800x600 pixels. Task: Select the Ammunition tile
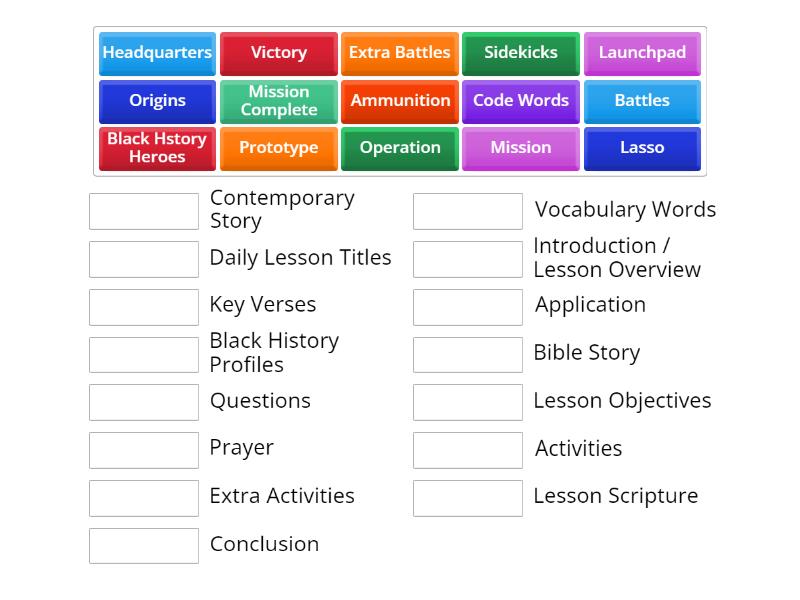point(399,100)
